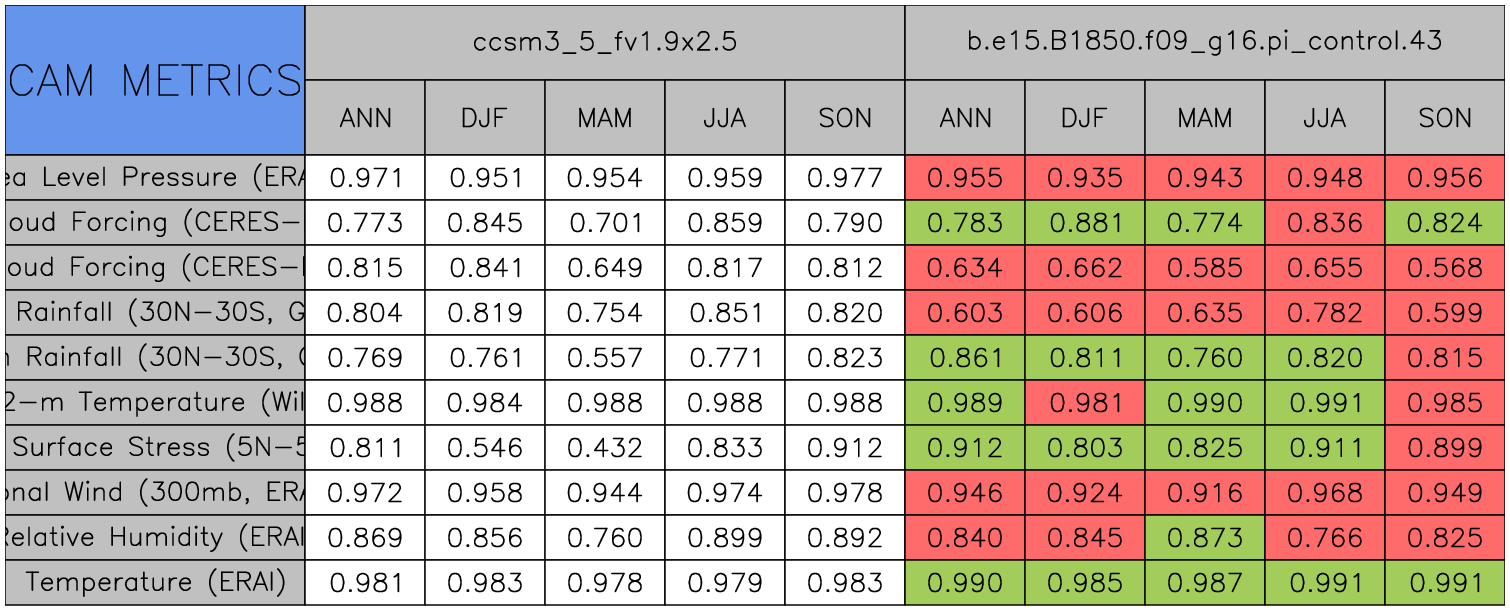Click the CAM METRICS title cell
Image resolution: width=1510 pixels, height=611 pixels.
coord(155,80)
